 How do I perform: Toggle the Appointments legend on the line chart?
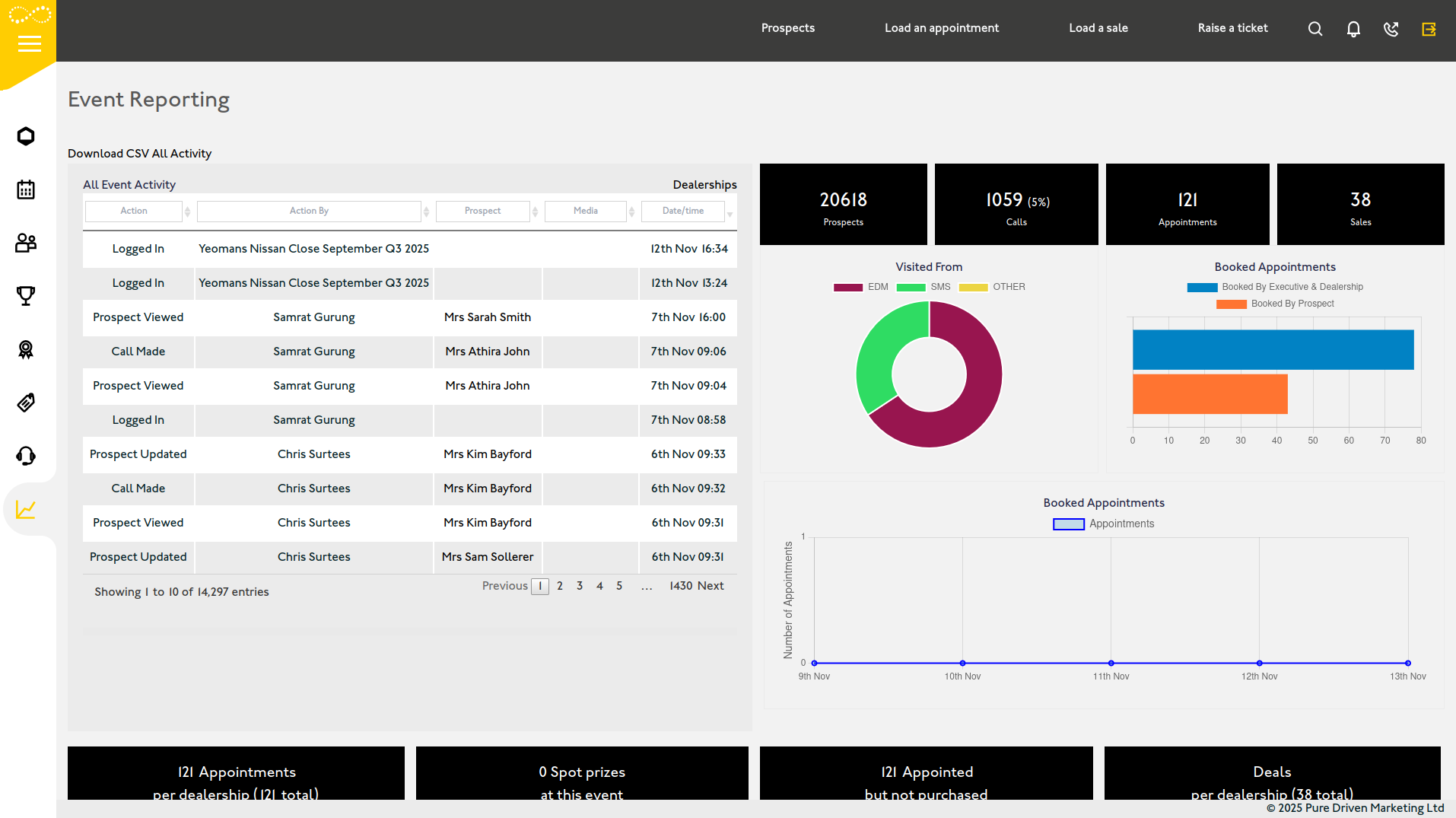[1103, 524]
